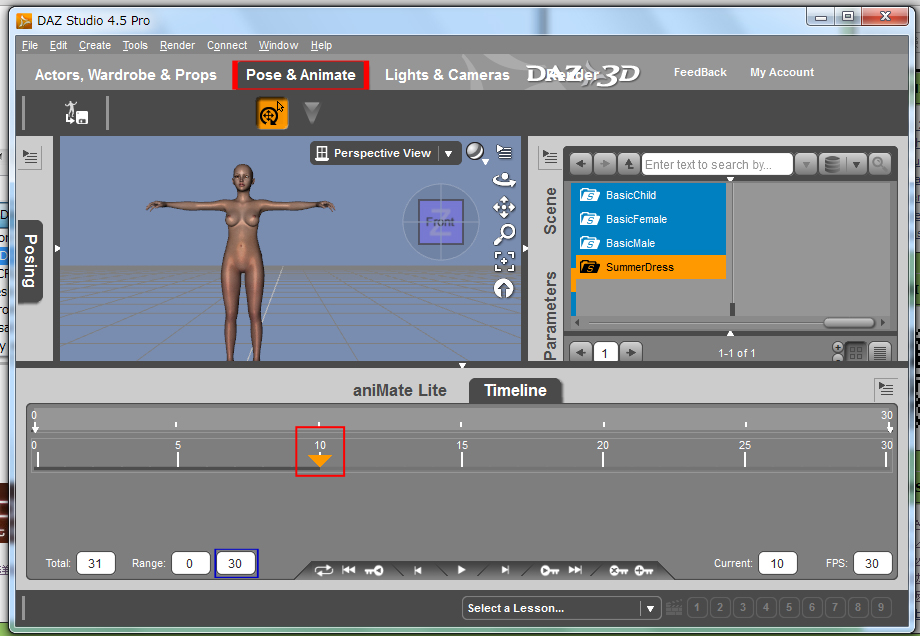920x636 pixels.
Task: Open the Scene side tab
Action: coord(550,211)
